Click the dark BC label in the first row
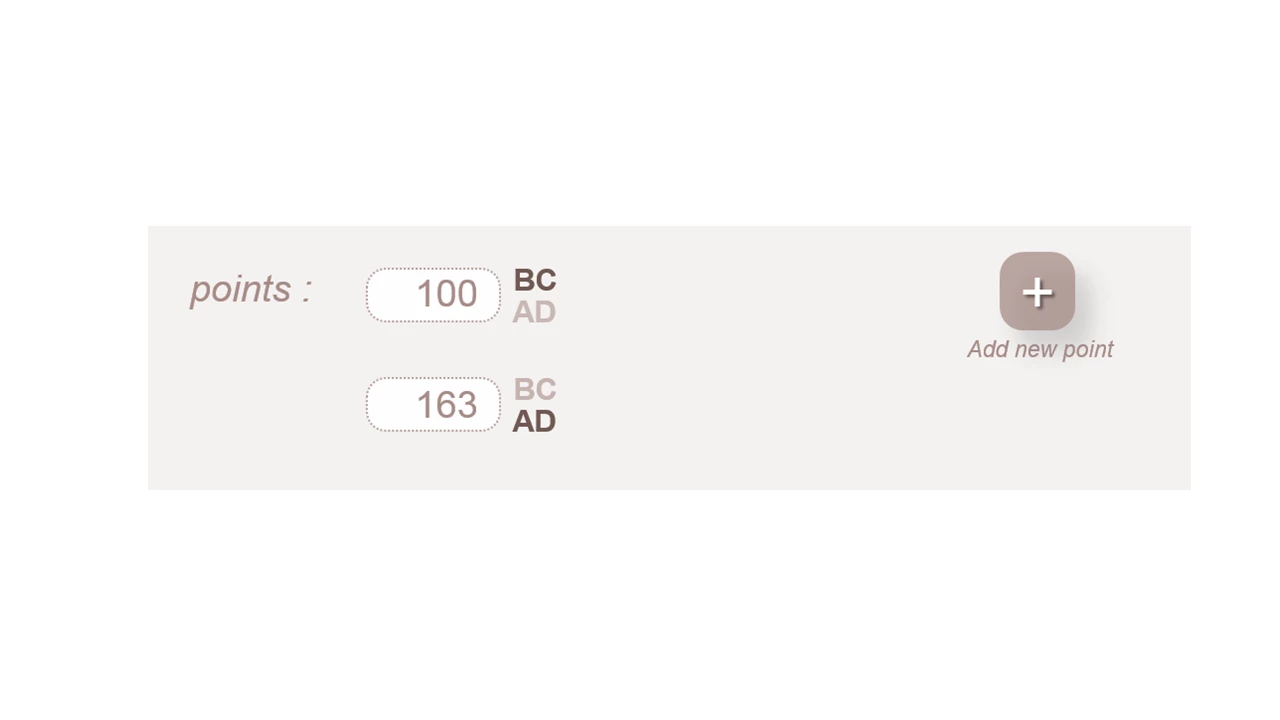The height and width of the screenshot is (720, 1280). coord(534,280)
